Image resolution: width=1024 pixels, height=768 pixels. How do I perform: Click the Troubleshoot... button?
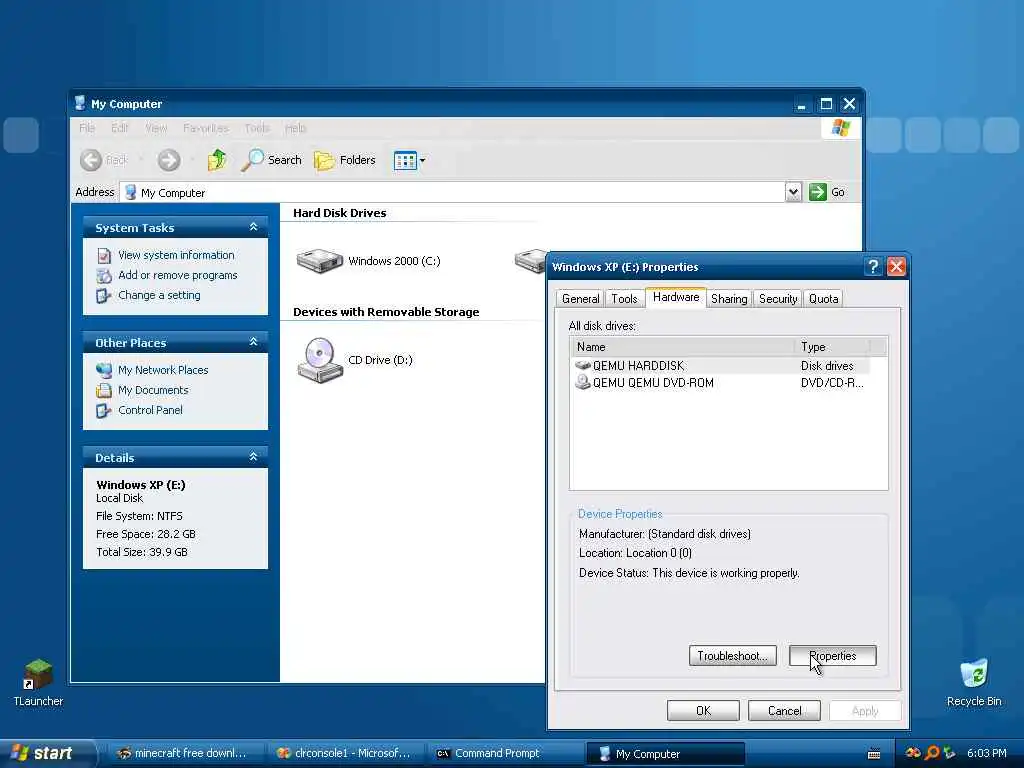coord(733,656)
